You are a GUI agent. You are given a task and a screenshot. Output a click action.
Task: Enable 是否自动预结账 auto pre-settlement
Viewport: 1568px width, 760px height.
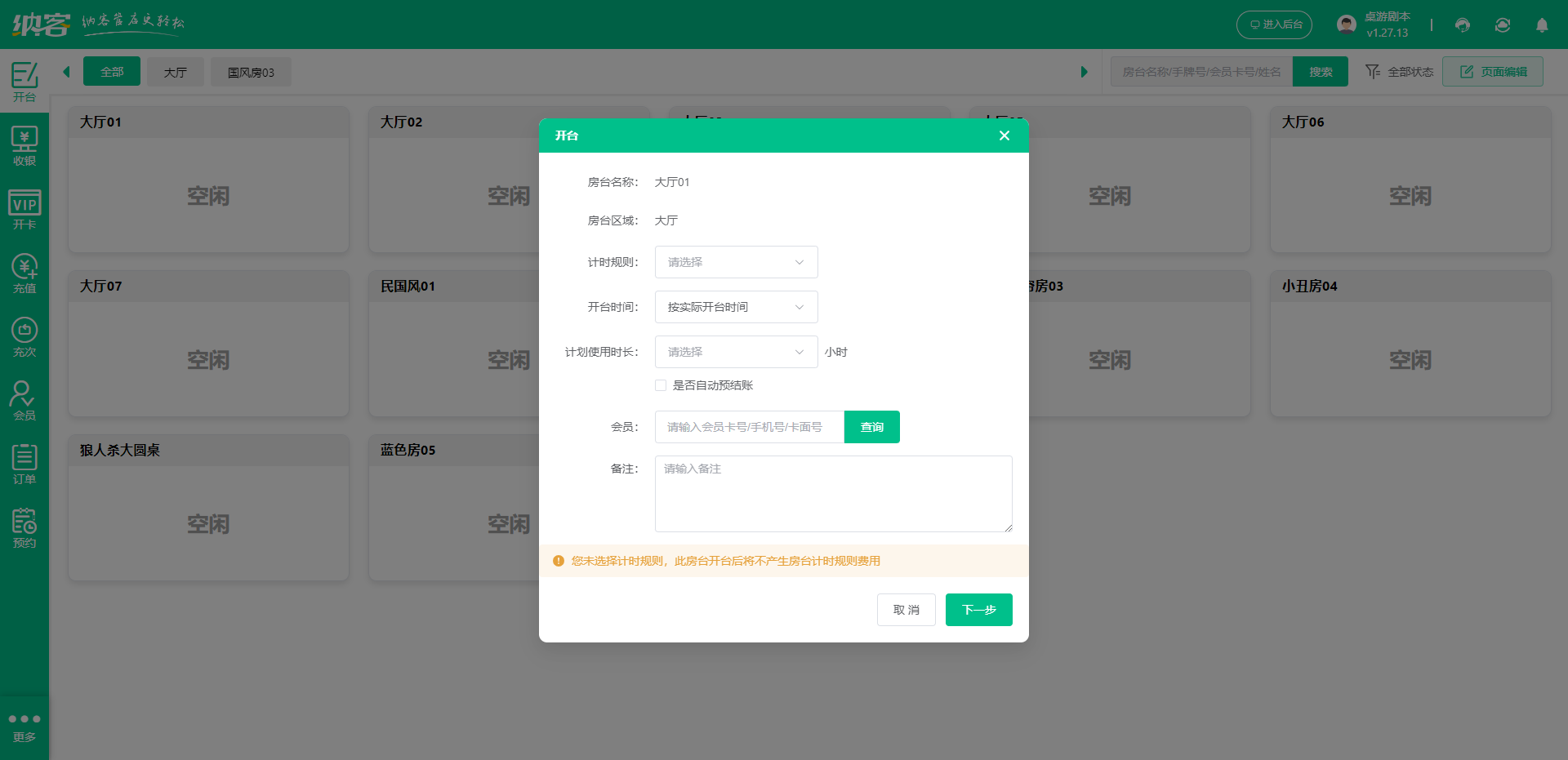click(661, 385)
